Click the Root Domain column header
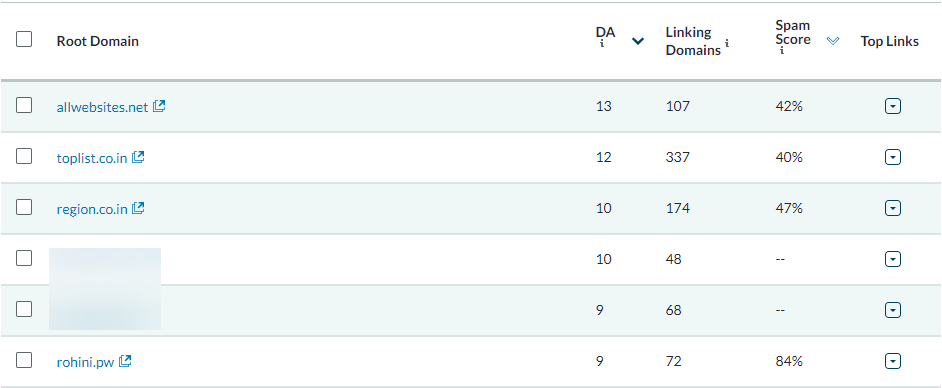942x388 pixels. (x=97, y=41)
